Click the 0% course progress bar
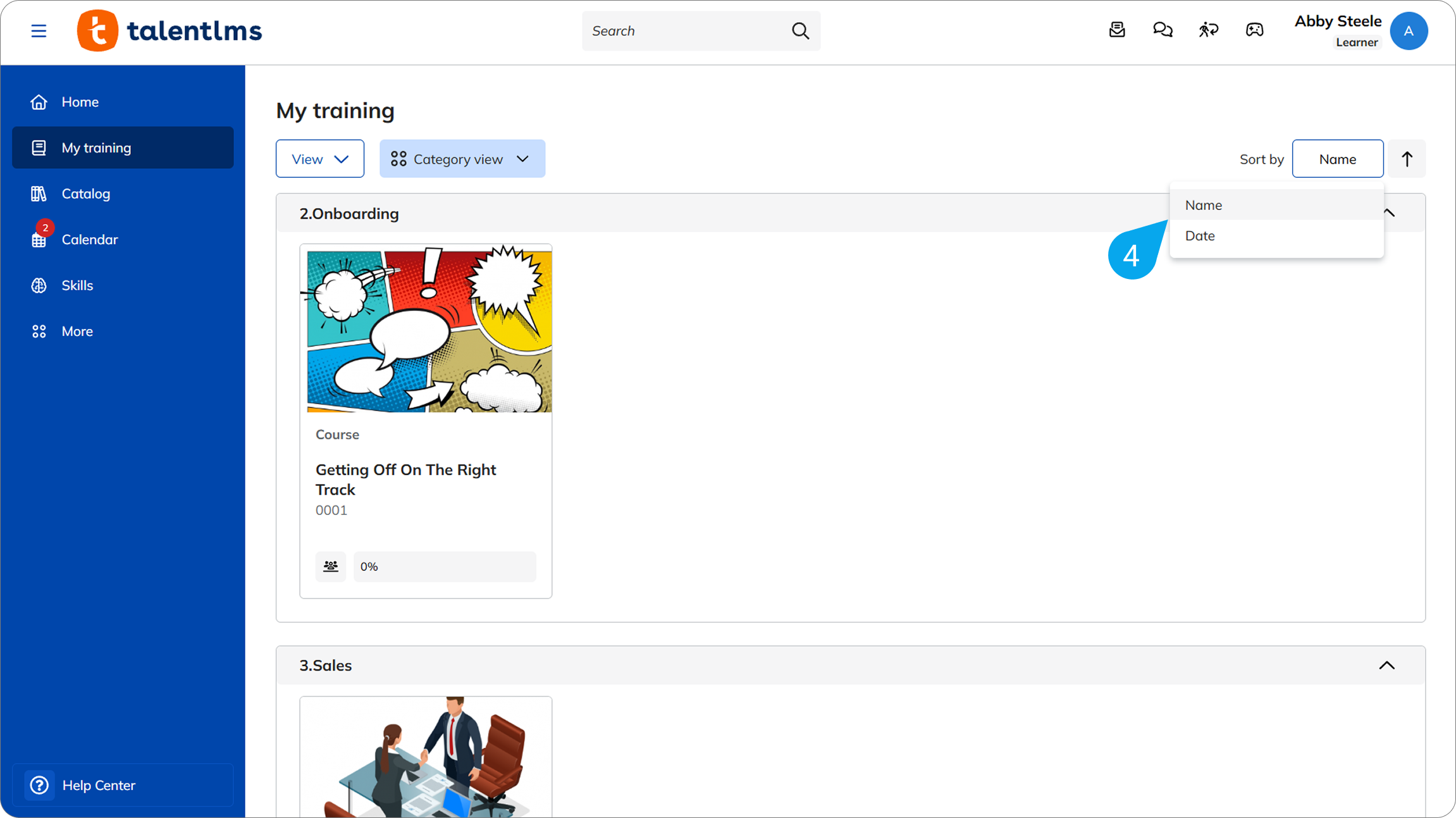1456x818 pixels. [x=444, y=566]
